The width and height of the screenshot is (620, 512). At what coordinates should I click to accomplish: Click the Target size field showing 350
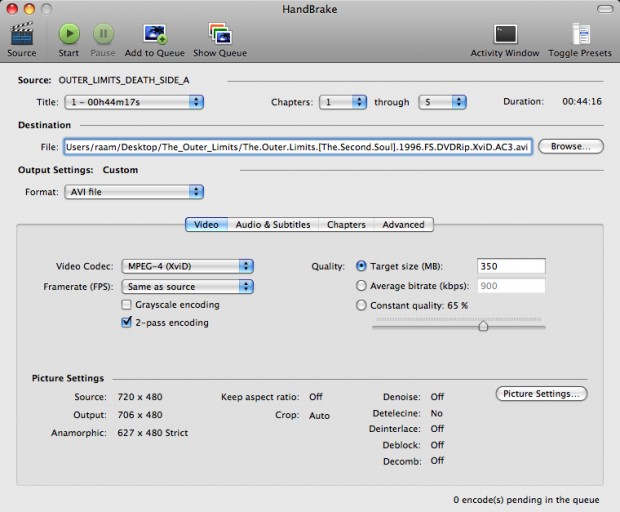[511, 266]
